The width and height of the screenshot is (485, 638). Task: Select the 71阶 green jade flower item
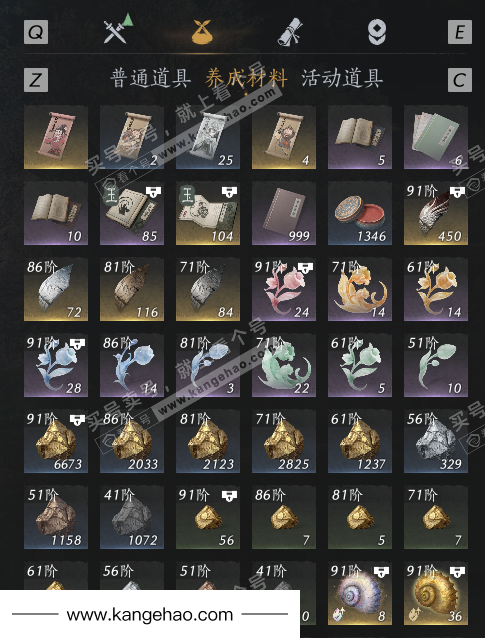284,365
